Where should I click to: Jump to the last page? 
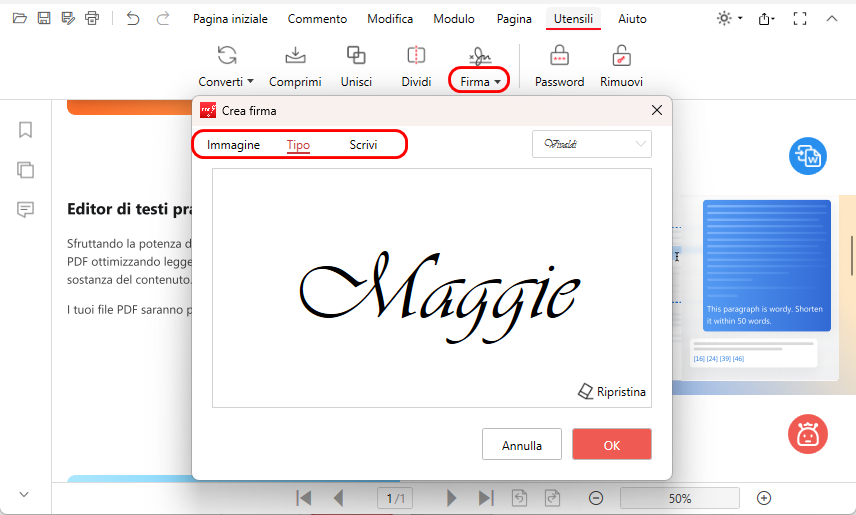point(486,498)
